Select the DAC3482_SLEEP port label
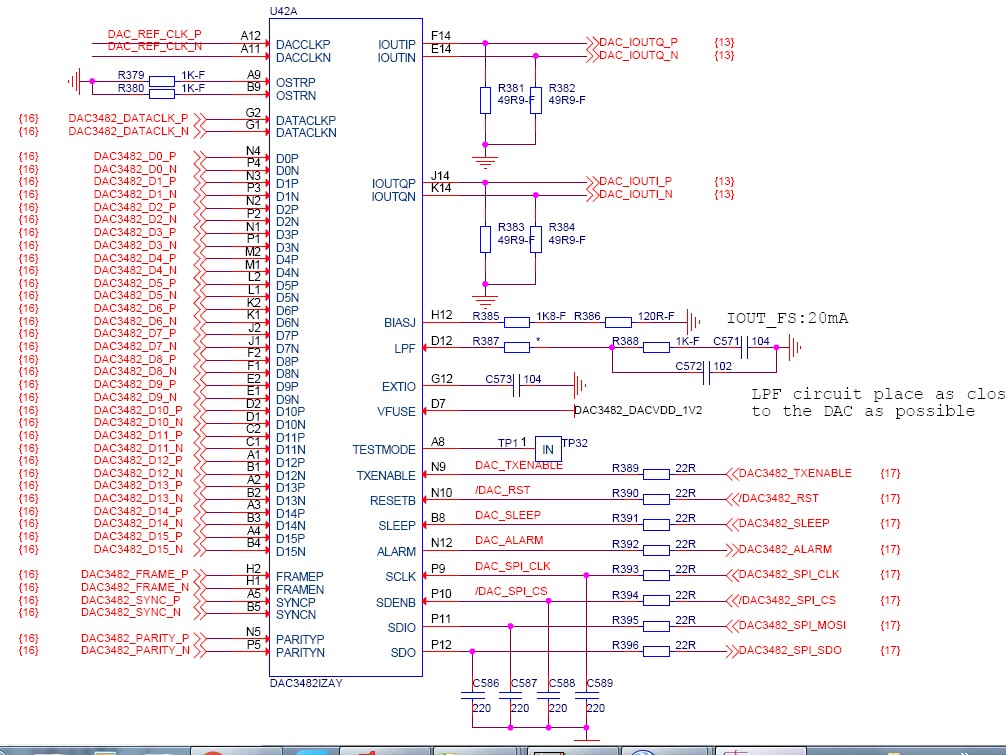The image size is (1006, 755). (783, 523)
